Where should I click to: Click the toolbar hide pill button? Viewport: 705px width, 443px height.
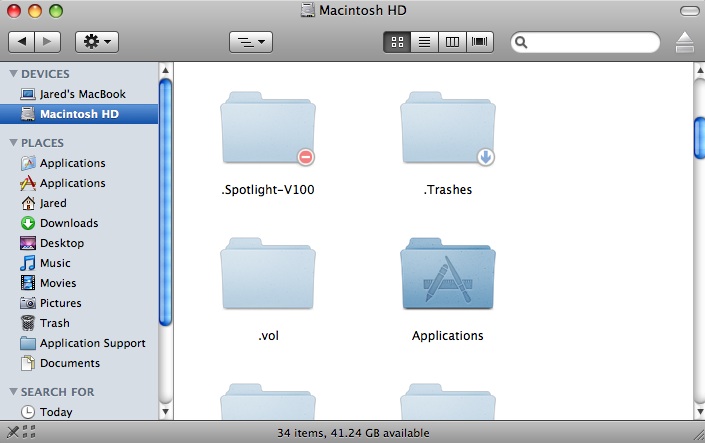coord(689,11)
